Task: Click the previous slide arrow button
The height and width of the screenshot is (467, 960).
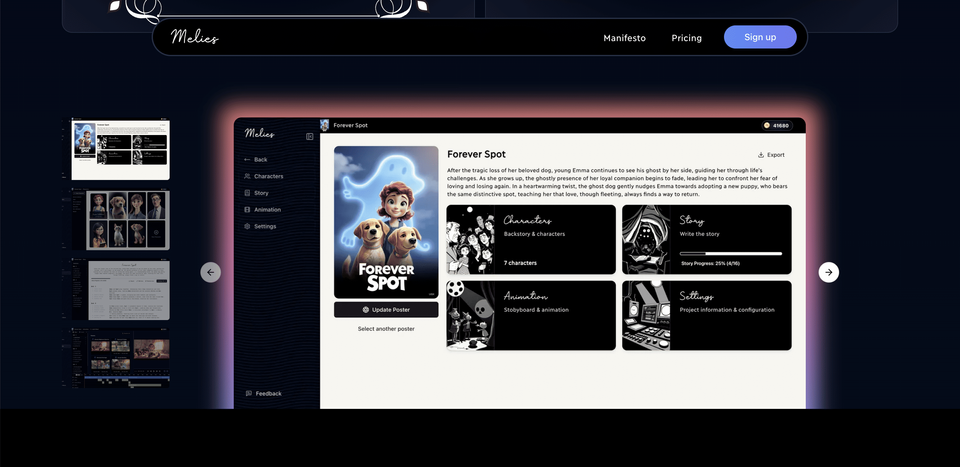Action: [x=210, y=272]
